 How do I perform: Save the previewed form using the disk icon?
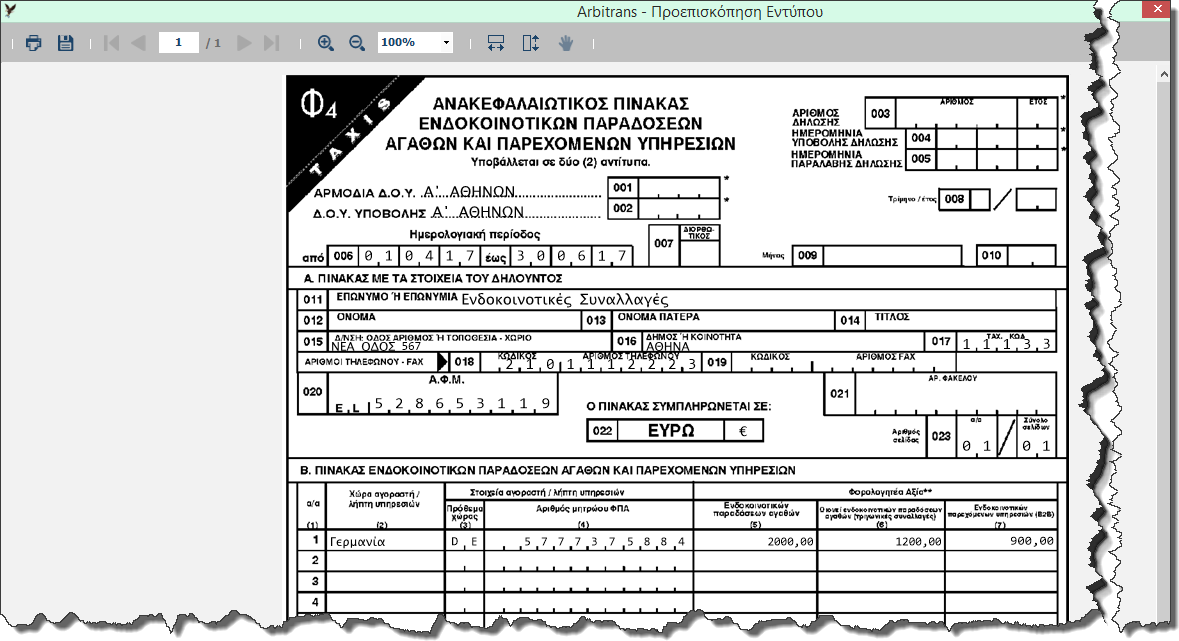pyautogui.click(x=65, y=43)
